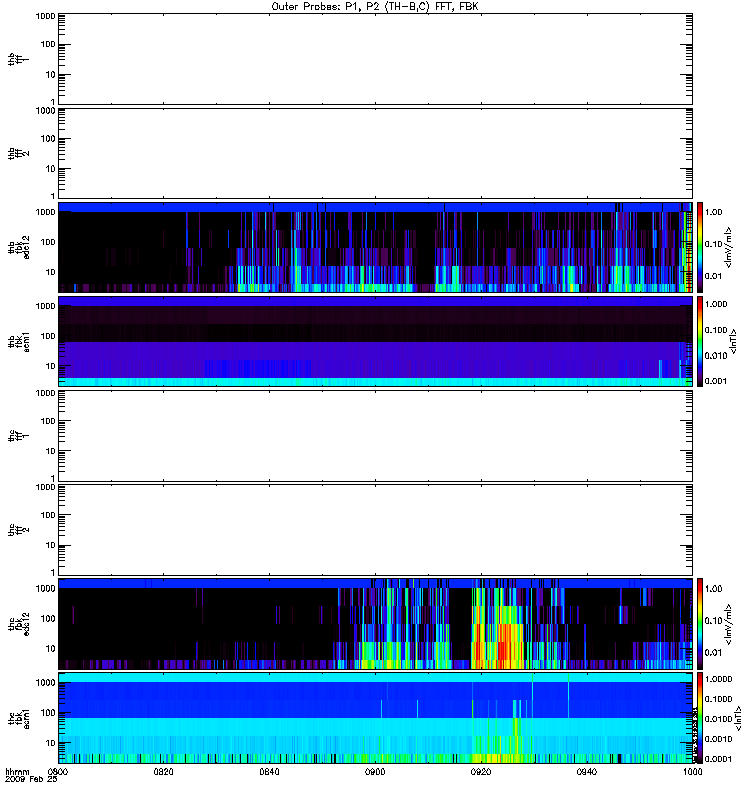Click the <|nT|> unit label beside thc scm1 color bar
Image resolution: width=750 pixels, height=800 pixels.
(738, 718)
